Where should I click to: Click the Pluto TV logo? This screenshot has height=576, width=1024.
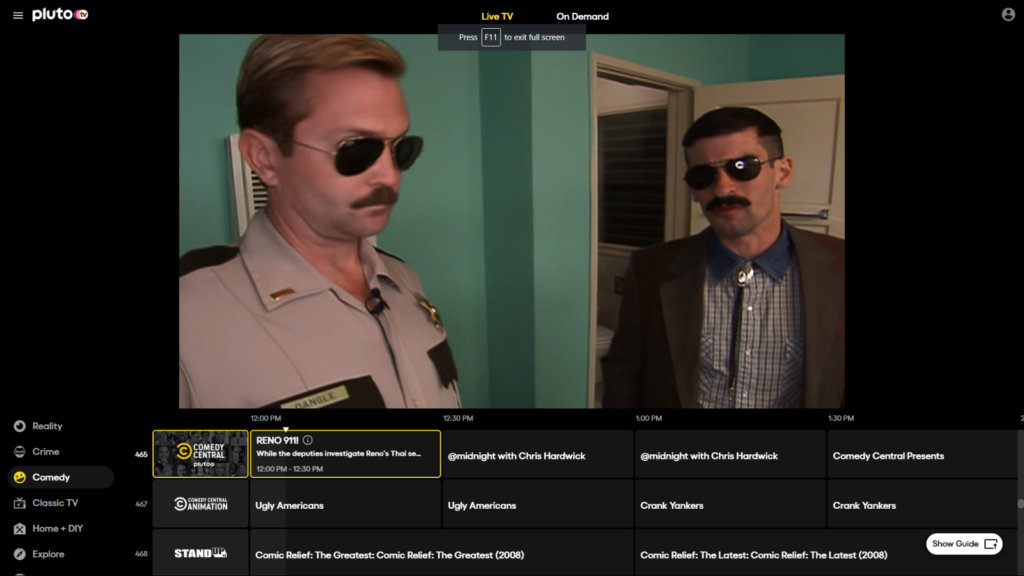point(60,15)
